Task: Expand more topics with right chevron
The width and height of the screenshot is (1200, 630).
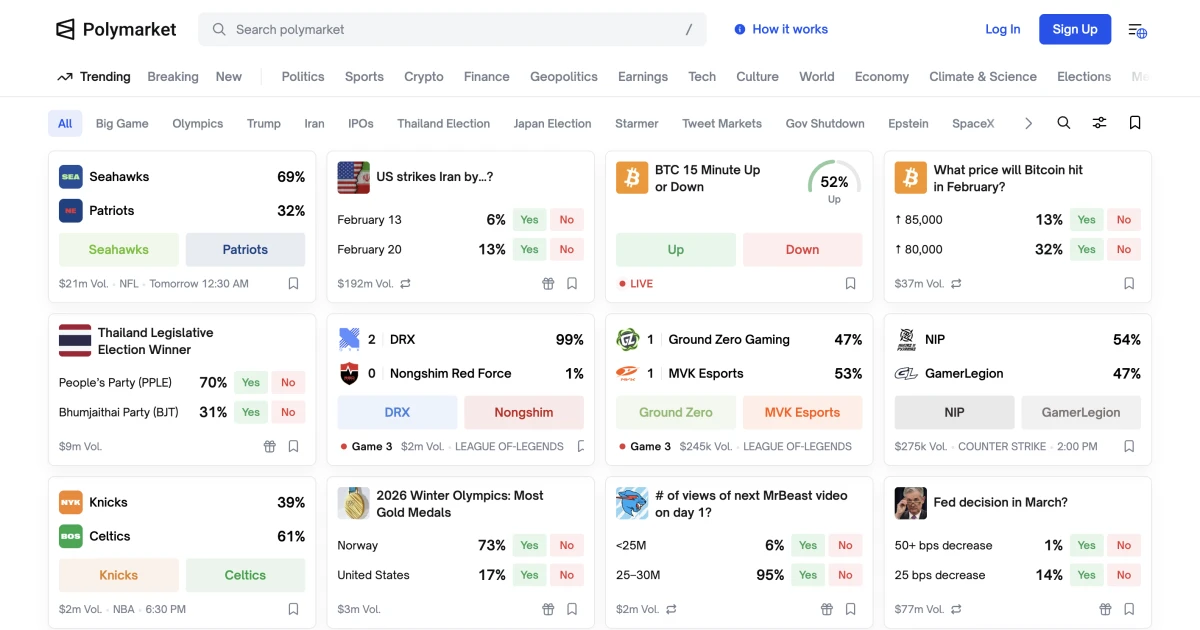Action: point(1028,124)
